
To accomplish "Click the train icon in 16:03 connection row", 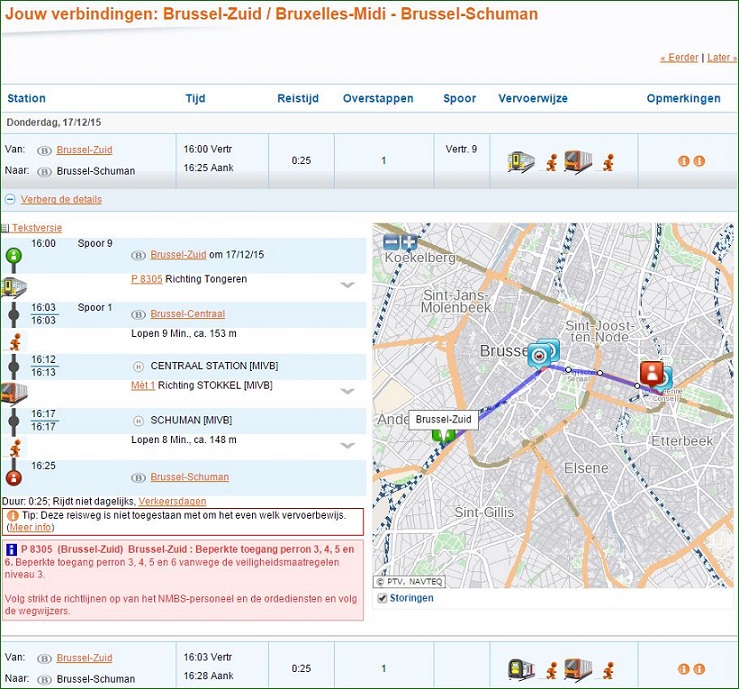I will (520, 669).
